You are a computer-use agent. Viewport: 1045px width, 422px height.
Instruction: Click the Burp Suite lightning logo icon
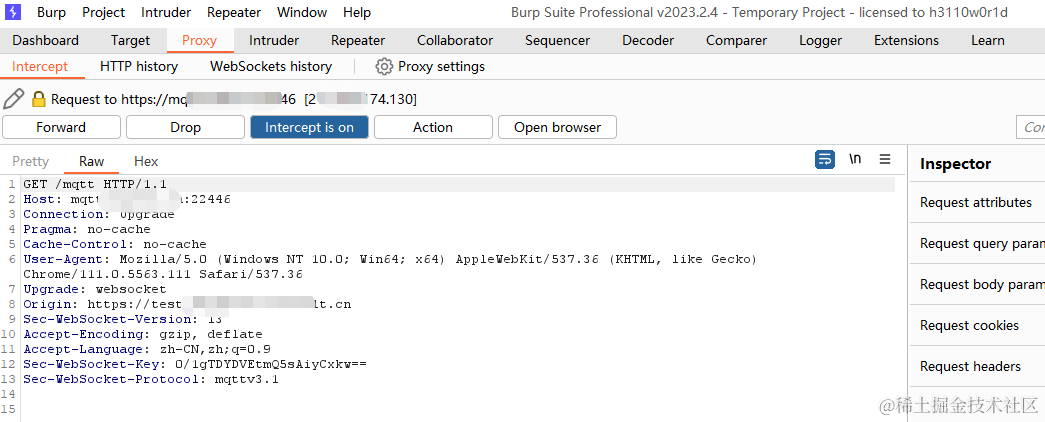point(13,12)
